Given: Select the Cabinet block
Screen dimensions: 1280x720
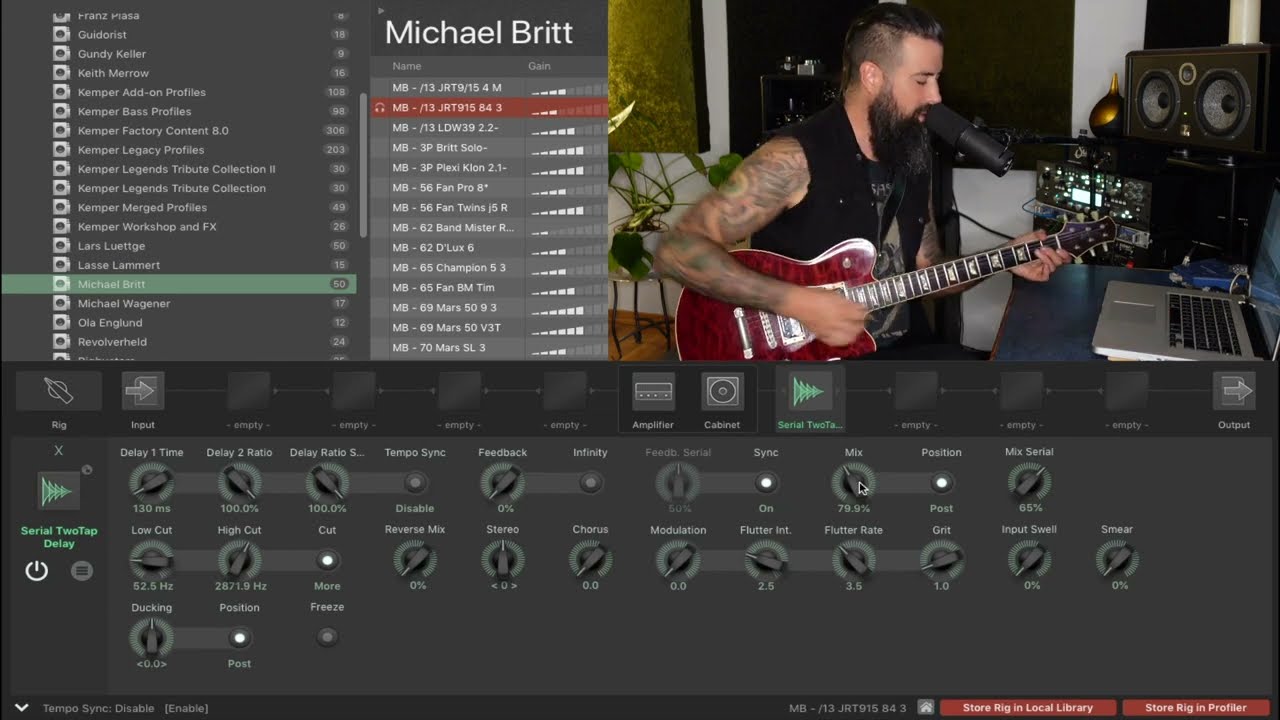Looking at the screenshot, I should point(722,391).
